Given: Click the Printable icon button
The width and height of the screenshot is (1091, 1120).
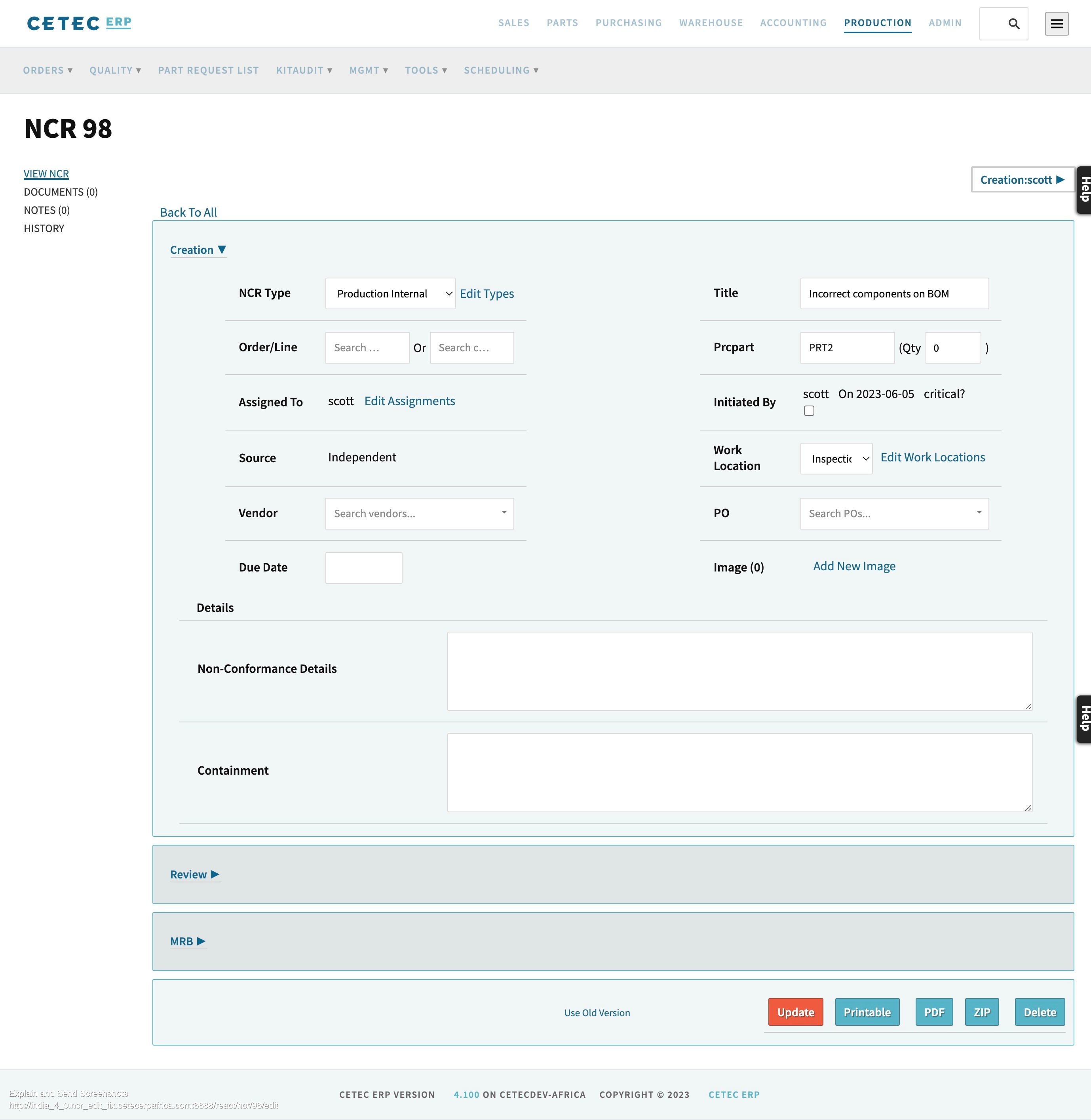Looking at the screenshot, I should tap(866, 1012).
